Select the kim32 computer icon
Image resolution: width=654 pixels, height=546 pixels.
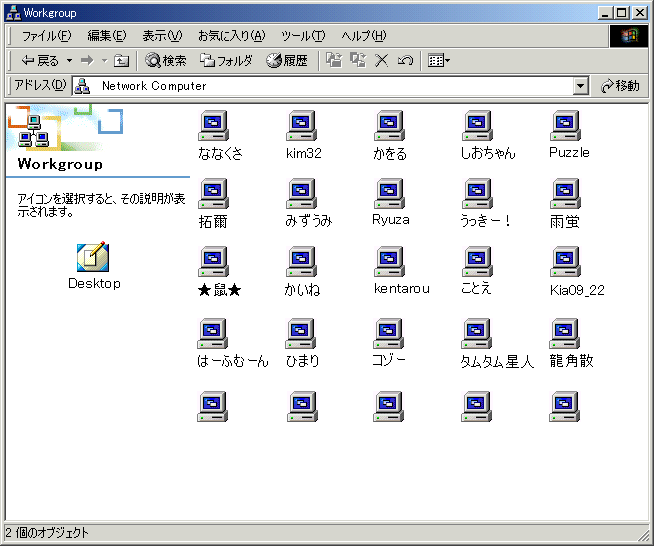(301, 127)
